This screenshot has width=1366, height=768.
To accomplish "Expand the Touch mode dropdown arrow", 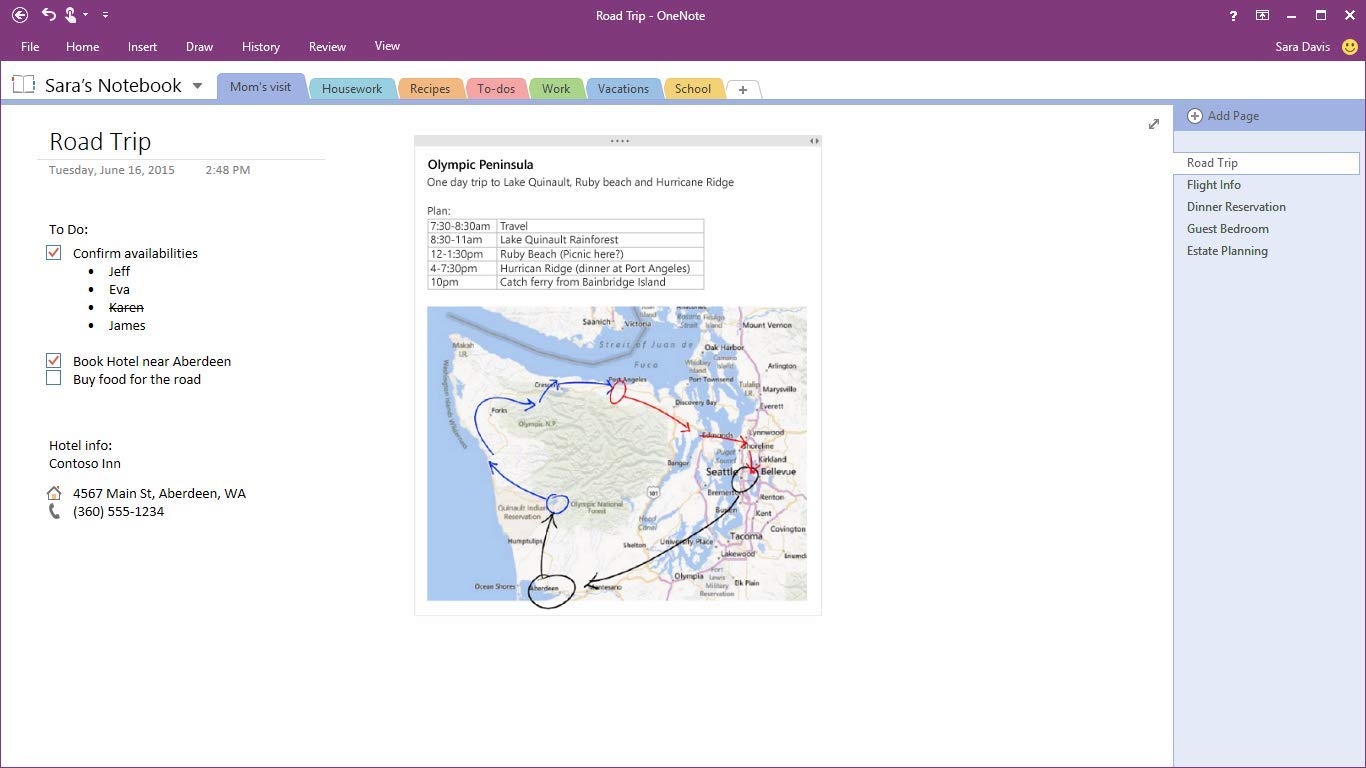I will click(x=86, y=15).
